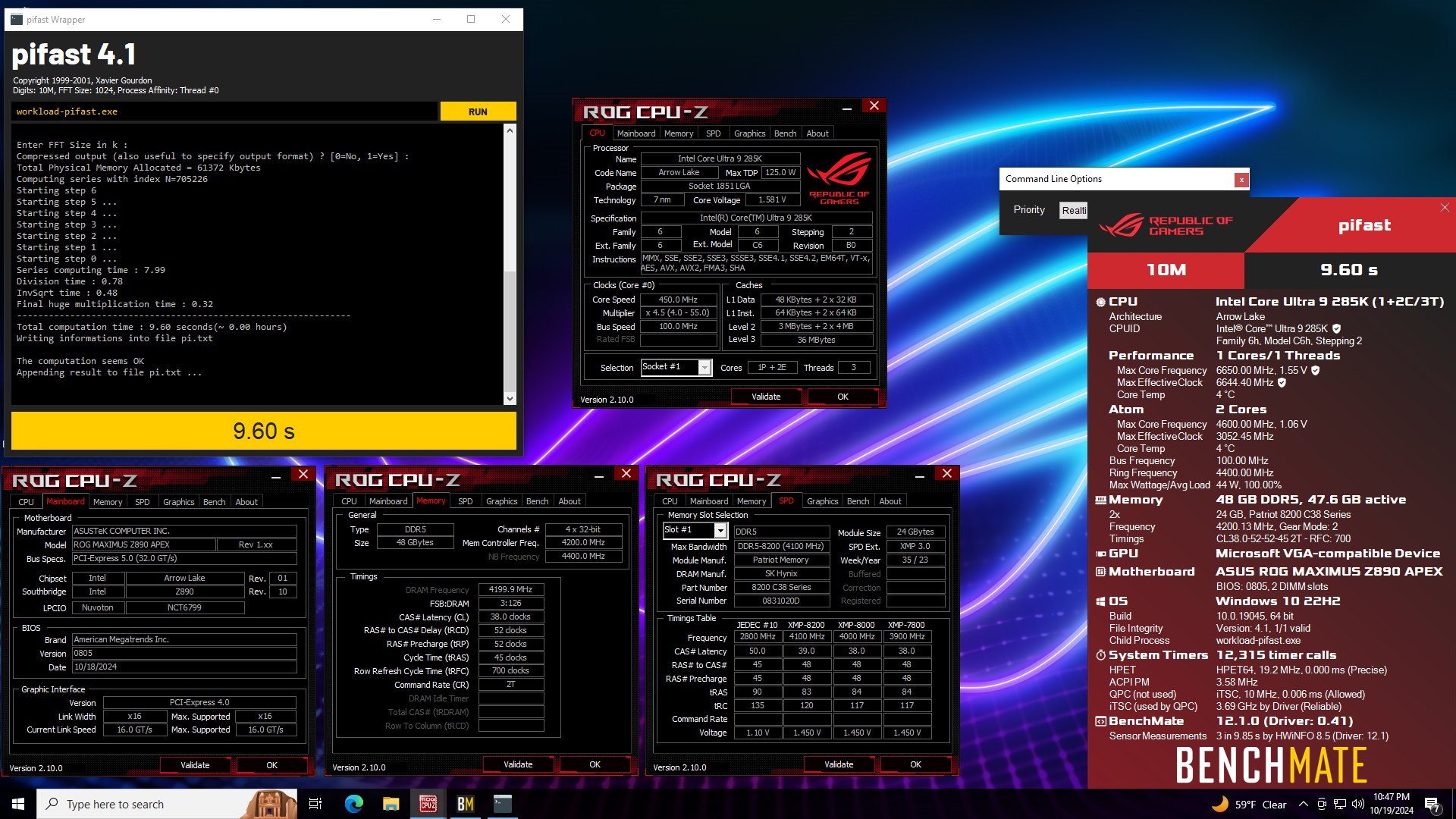The width and height of the screenshot is (1456, 819).
Task: Switch to Mainboard tab in CPU window
Action: (x=635, y=133)
